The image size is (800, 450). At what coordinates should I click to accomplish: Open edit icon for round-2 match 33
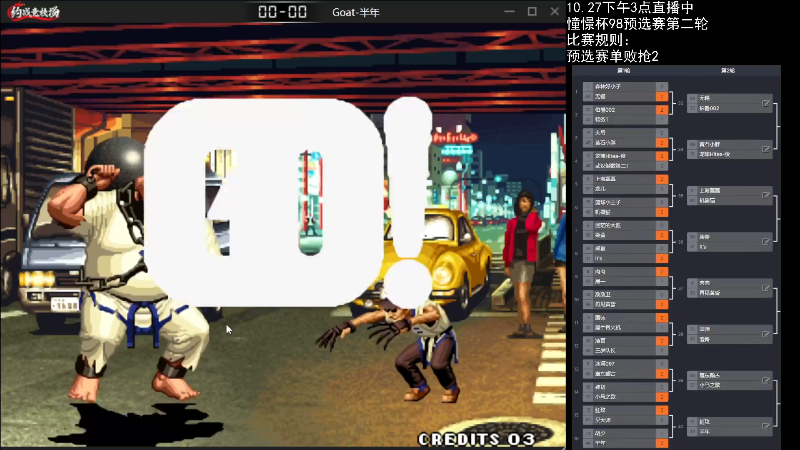pyautogui.click(x=766, y=103)
